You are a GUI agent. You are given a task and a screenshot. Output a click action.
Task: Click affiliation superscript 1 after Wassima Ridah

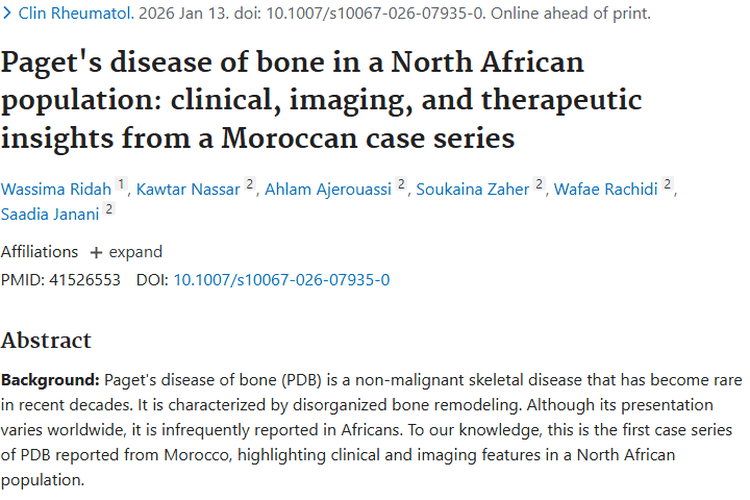pyautogui.click(x=121, y=186)
